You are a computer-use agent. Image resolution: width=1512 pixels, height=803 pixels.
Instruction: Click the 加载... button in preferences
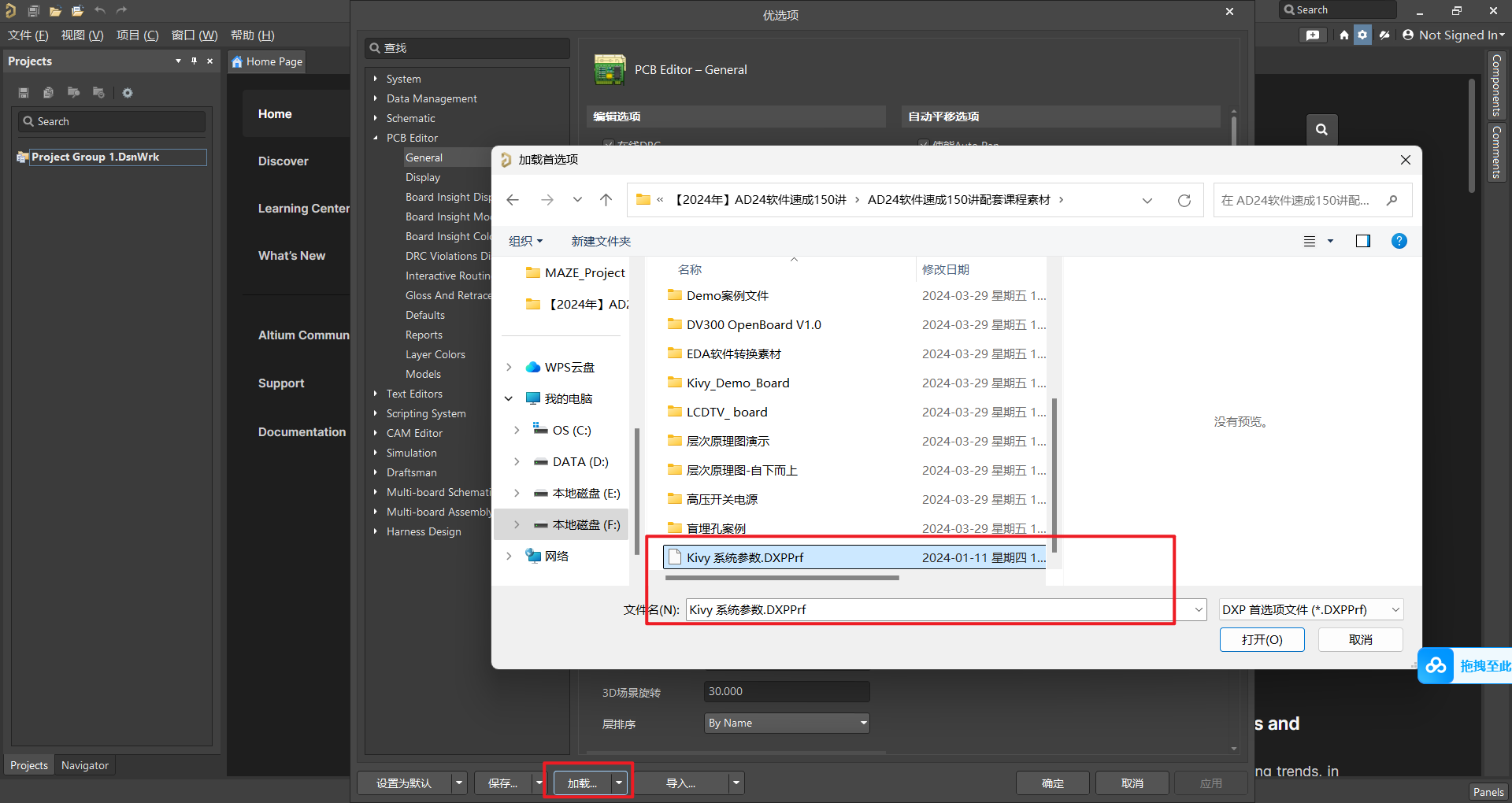tap(583, 783)
